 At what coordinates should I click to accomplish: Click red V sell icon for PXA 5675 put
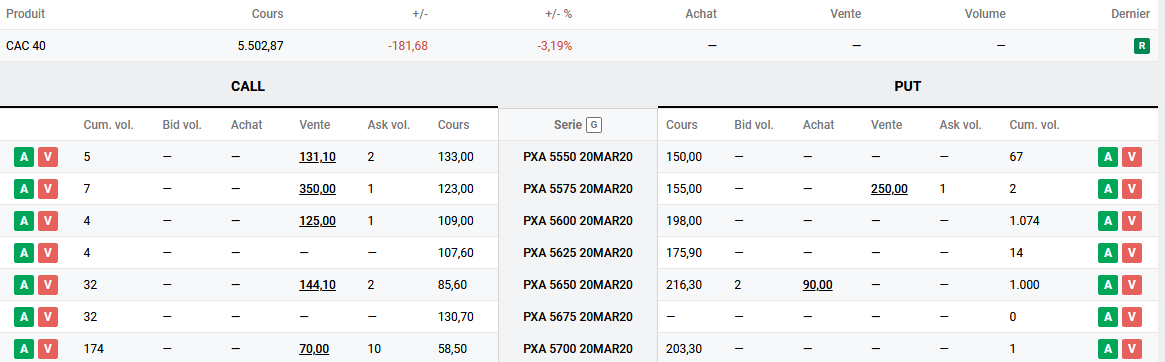coord(1132,317)
